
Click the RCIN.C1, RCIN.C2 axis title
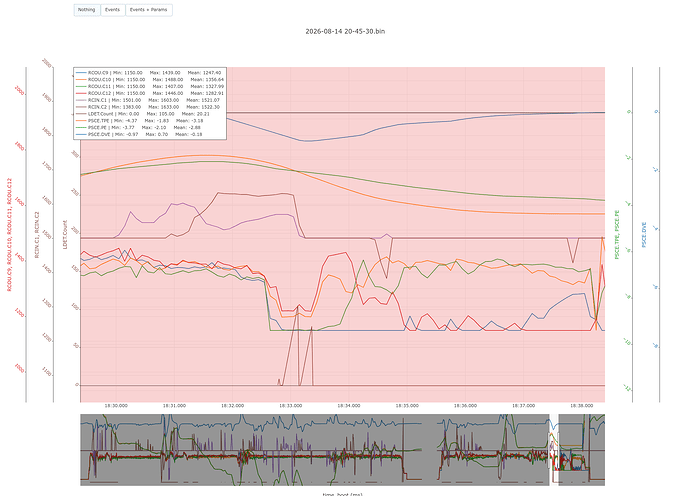37,235
